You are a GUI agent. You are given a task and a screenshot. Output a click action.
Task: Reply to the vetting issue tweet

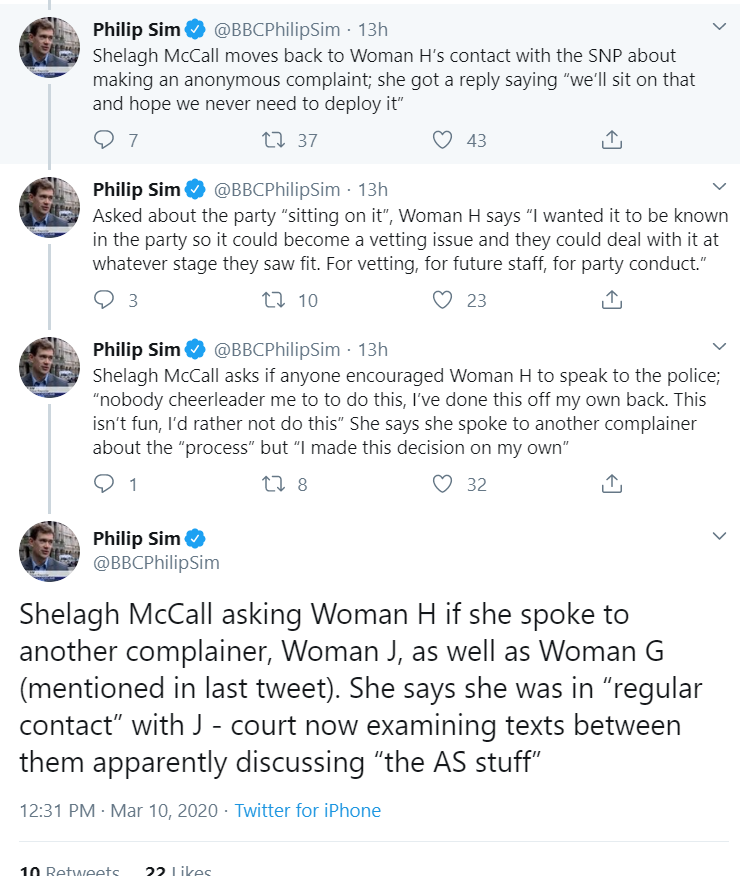pyautogui.click(x=103, y=300)
